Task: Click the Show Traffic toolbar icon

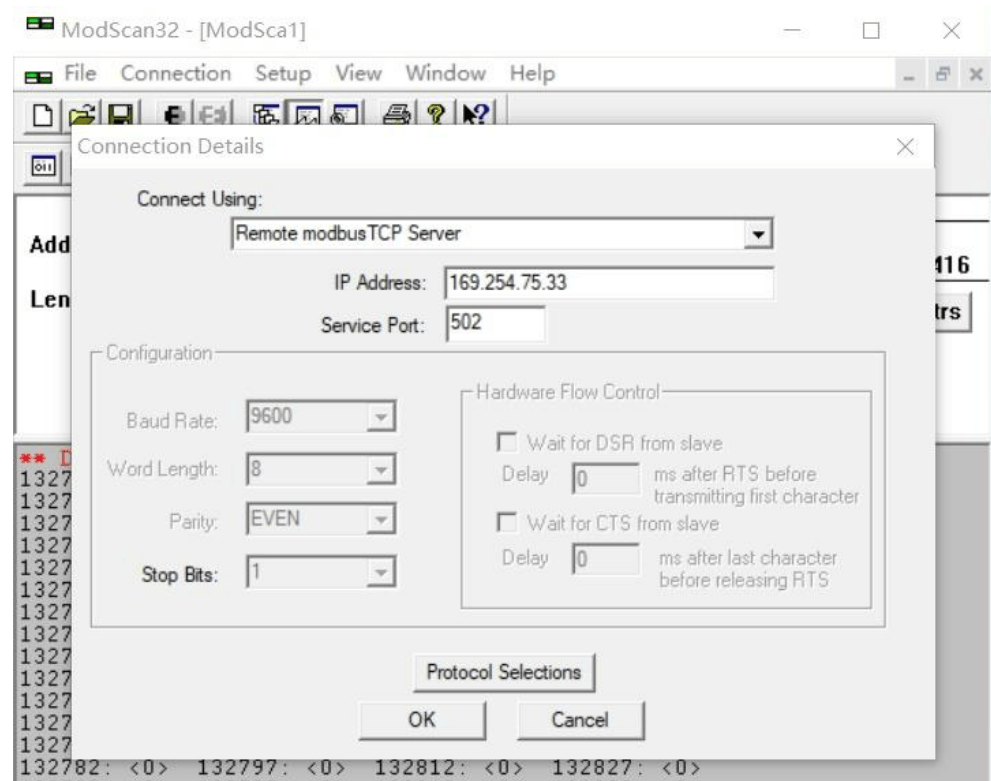Action: pos(345,115)
